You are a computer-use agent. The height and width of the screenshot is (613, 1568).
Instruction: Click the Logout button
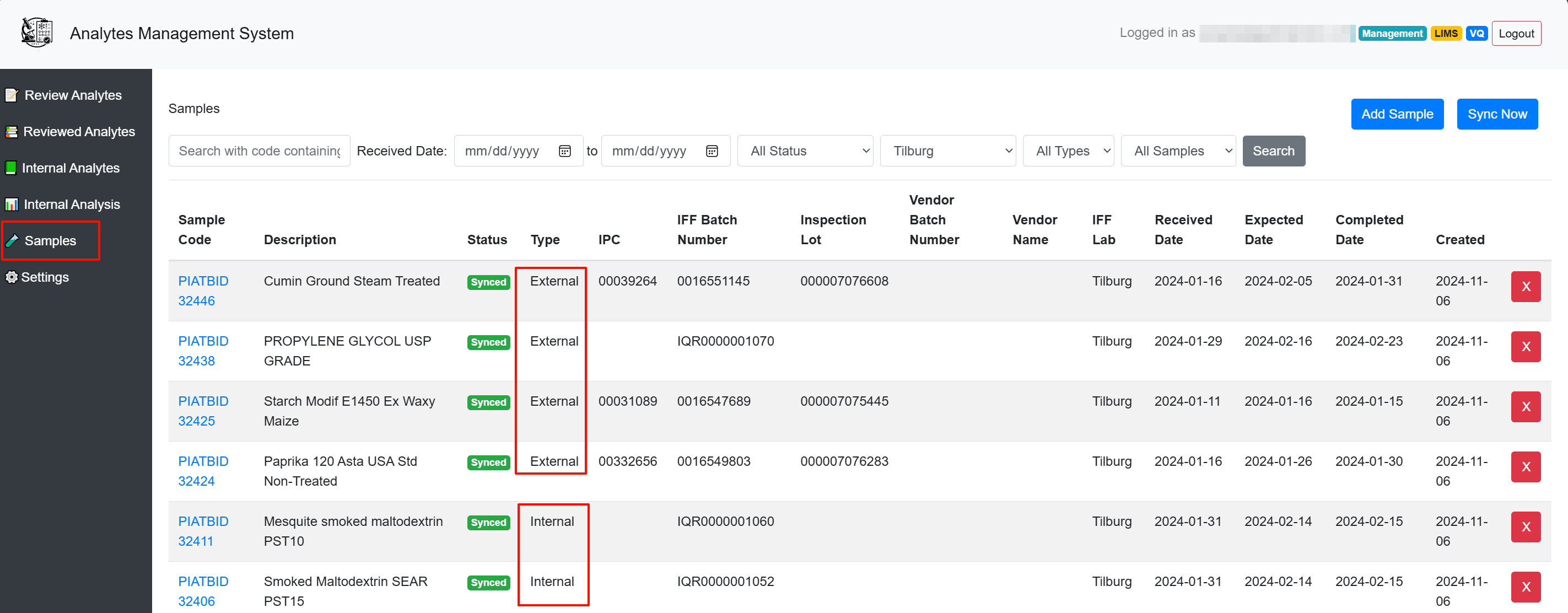1516,34
